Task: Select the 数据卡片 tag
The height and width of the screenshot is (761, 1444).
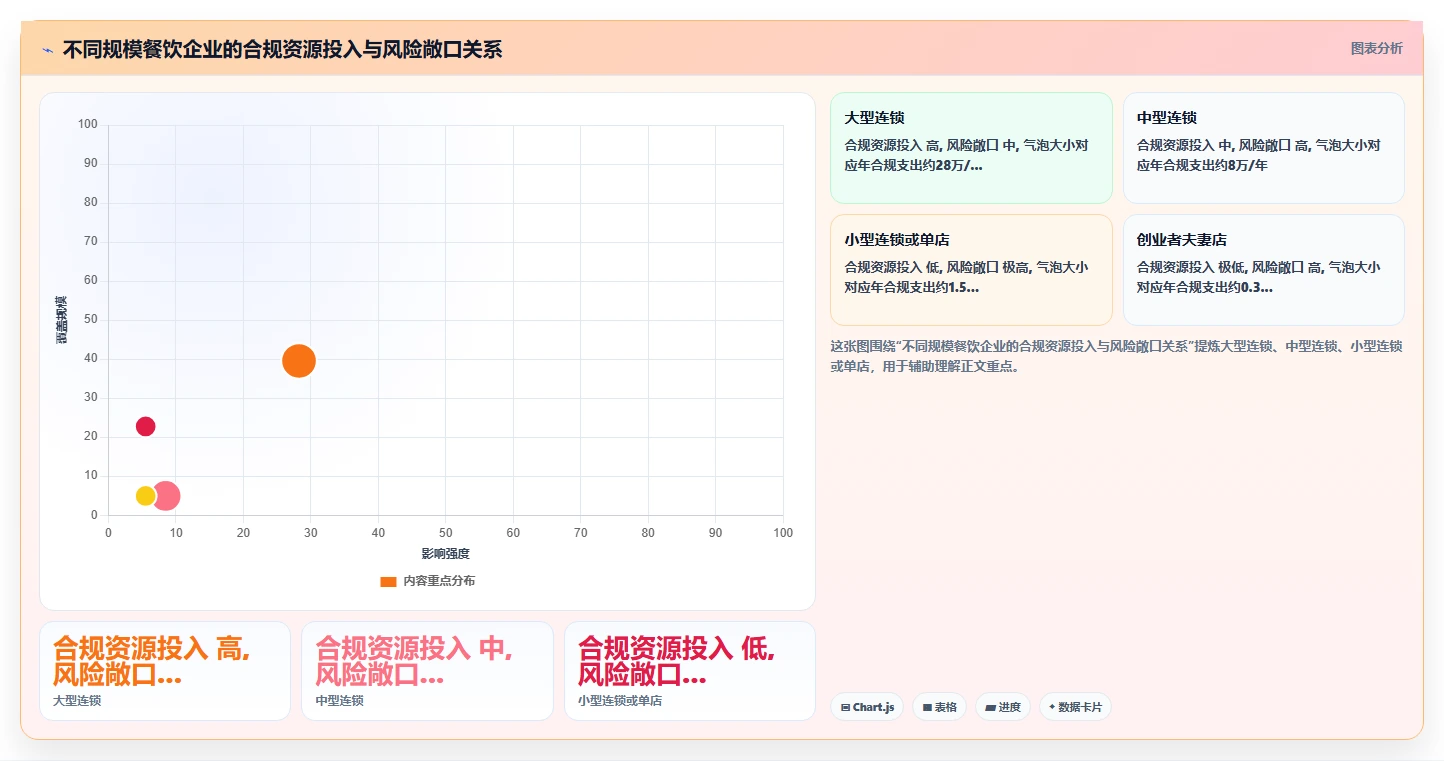Action: [x=1075, y=707]
